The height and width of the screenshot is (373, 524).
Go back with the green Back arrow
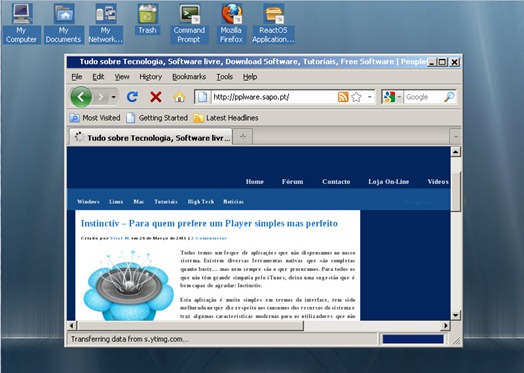click(x=81, y=97)
